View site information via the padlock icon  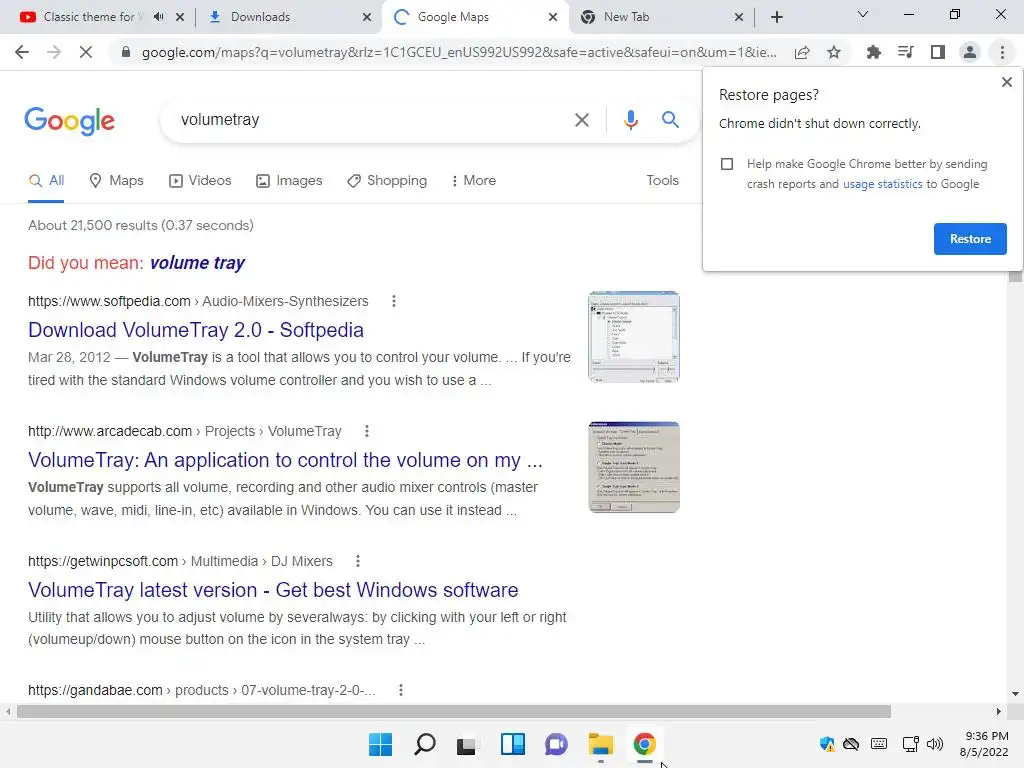click(126, 52)
